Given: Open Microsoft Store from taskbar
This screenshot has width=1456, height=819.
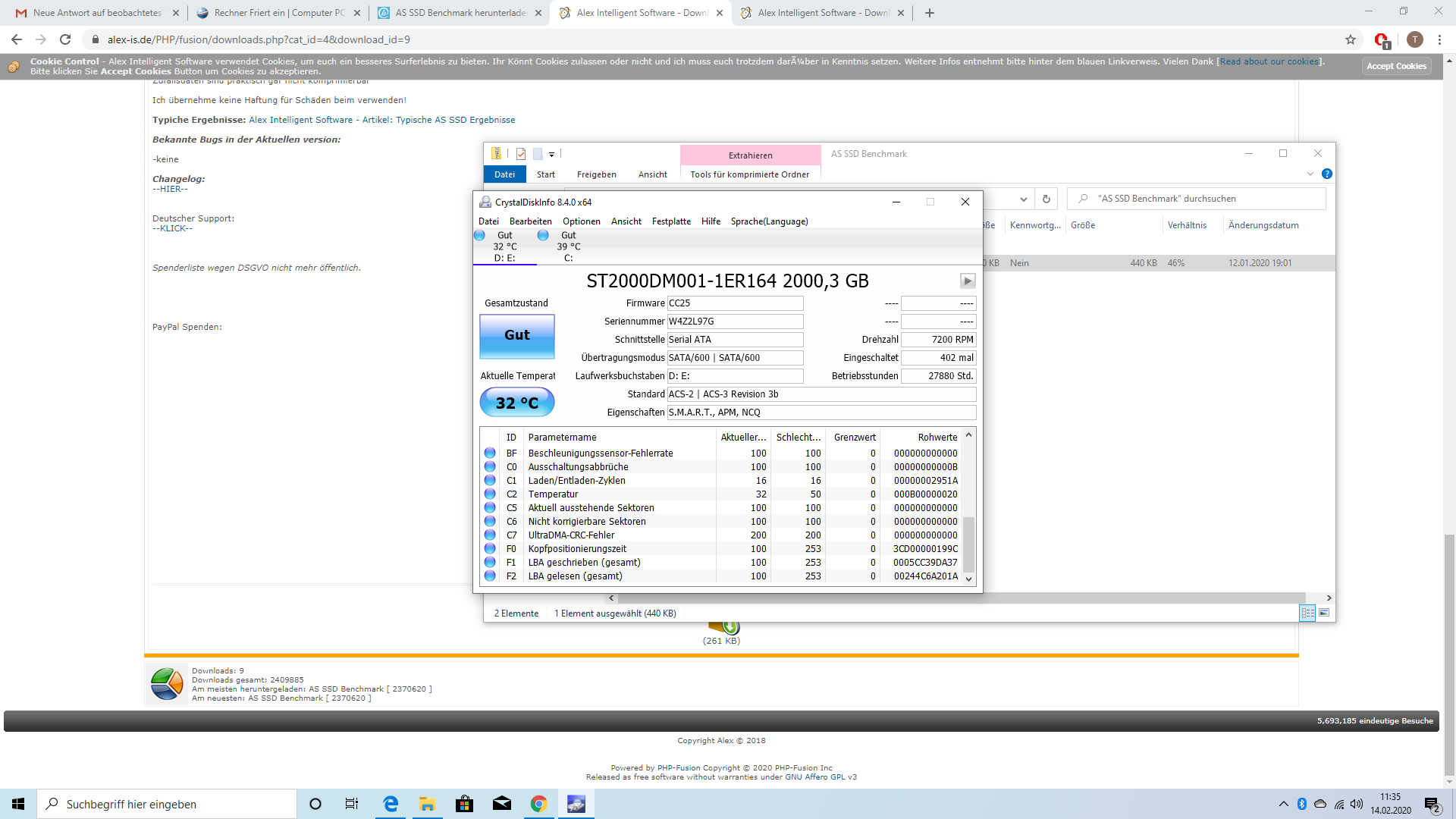Looking at the screenshot, I should click(465, 804).
